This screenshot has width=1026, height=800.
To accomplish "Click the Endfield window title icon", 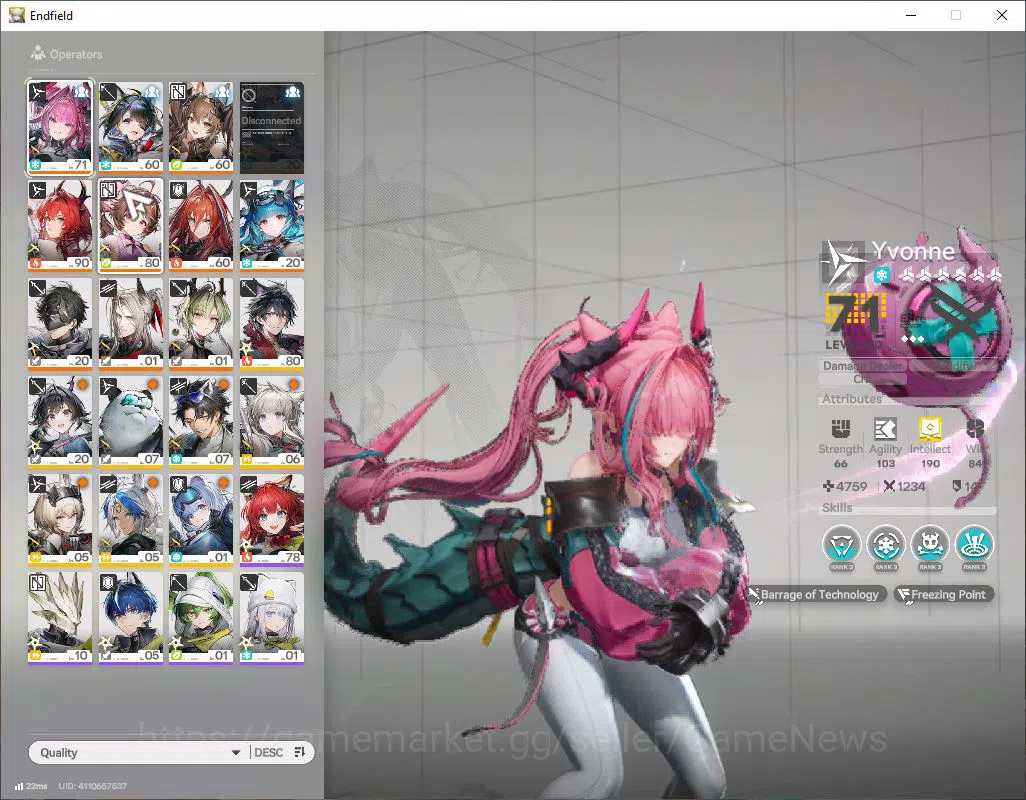I will [x=16, y=15].
